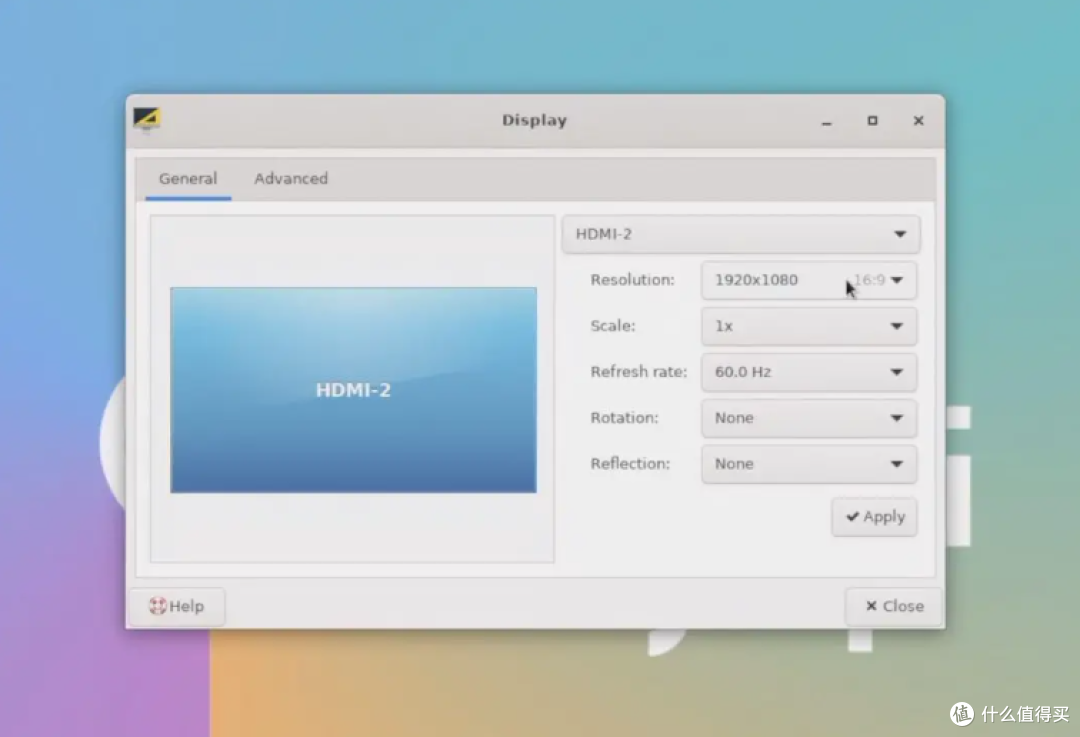
Task: Select the HDMI-2 monitor preview thumbnail
Action: coord(353,390)
